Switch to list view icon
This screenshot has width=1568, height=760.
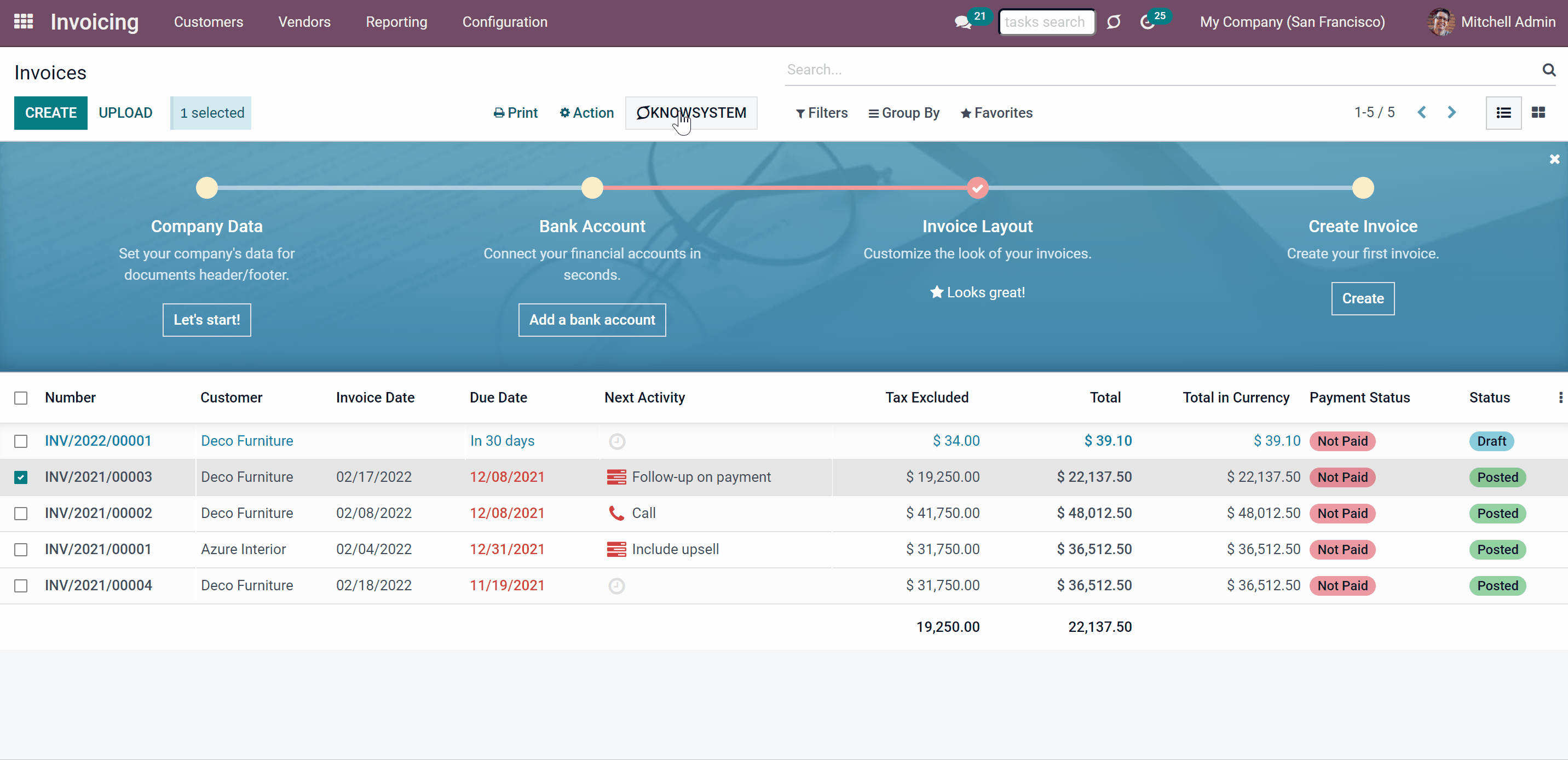[1503, 113]
